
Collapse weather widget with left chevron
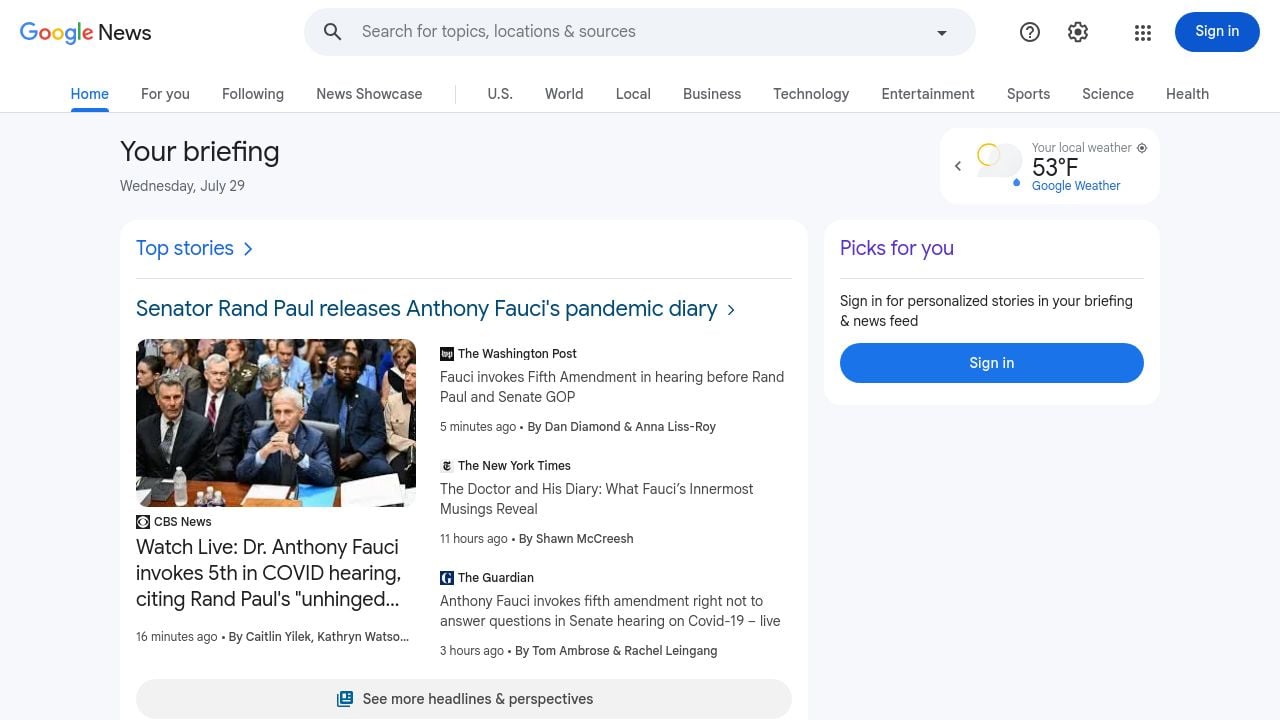[958, 166]
